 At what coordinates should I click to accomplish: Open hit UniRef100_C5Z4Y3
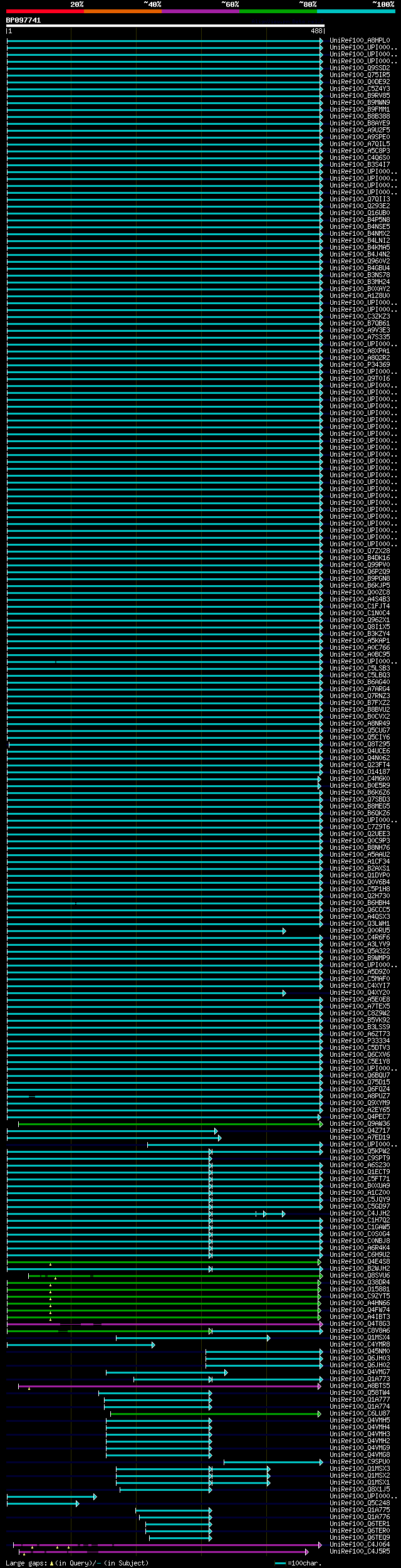pyautogui.click(x=360, y=89)
